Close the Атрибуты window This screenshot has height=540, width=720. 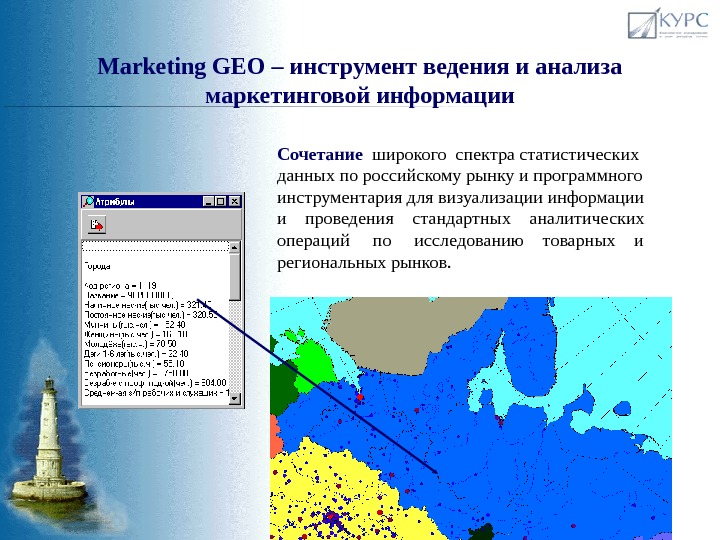[x=235, y=202]
